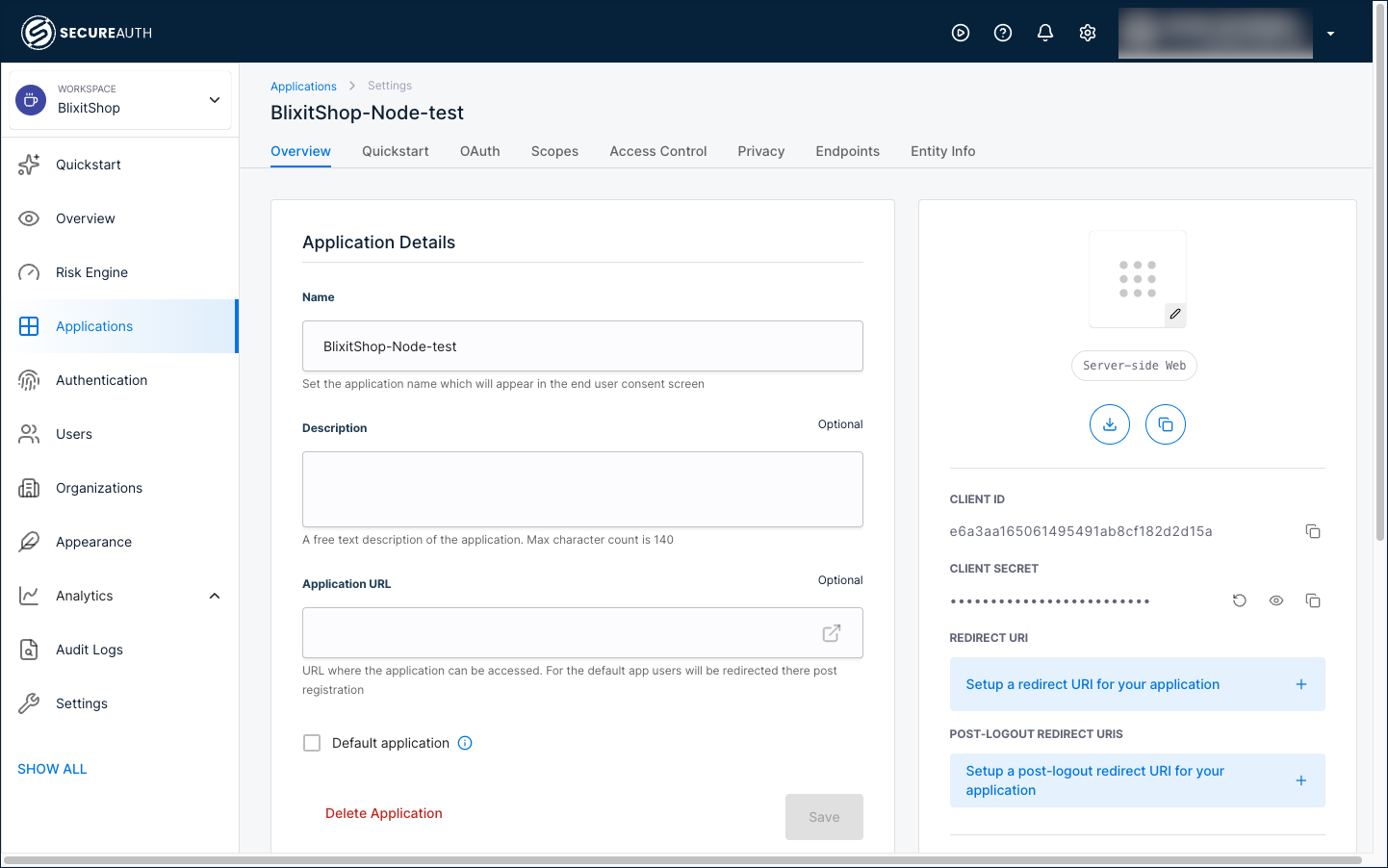Open the play tutorial icon in header
This screenshot has height=868, width=1388.
pyautogui.click(x=961, y=33)
